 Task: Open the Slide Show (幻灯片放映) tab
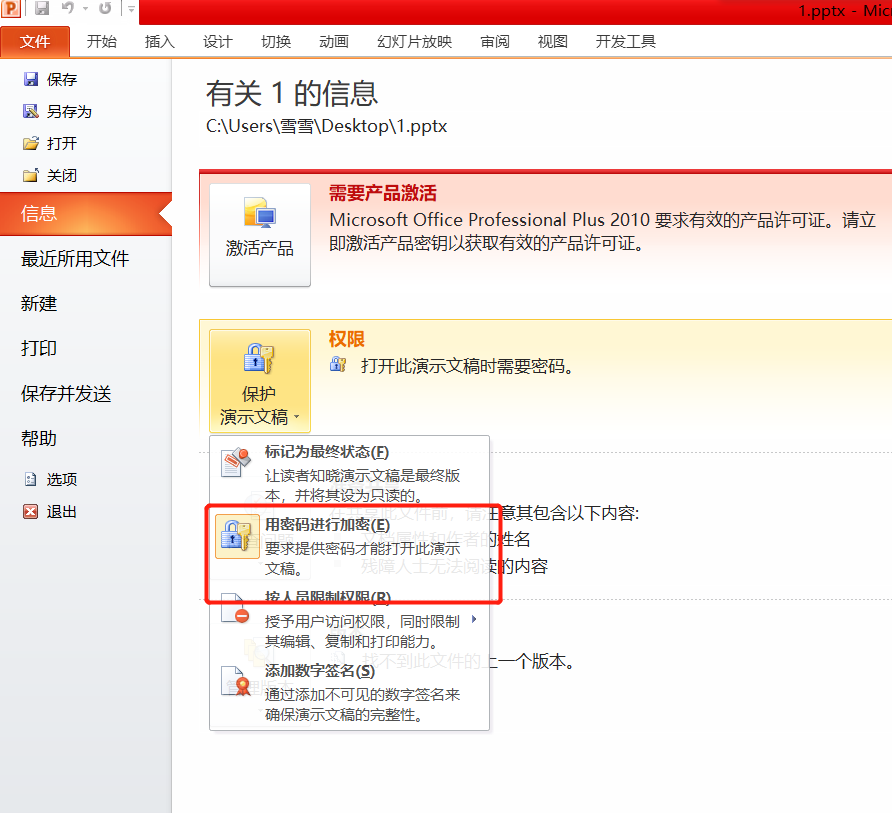point(414,41)
